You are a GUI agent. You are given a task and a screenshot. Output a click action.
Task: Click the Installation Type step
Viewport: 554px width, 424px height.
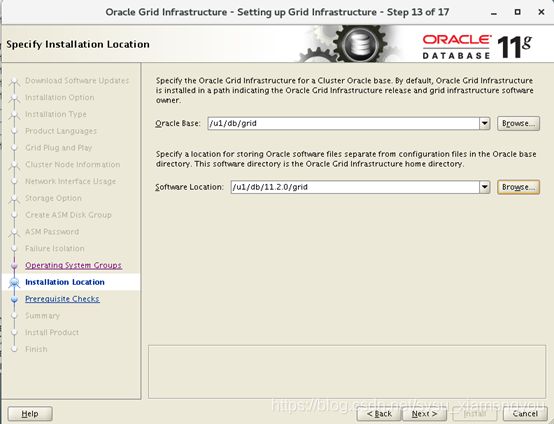click(x=56, y=114)
